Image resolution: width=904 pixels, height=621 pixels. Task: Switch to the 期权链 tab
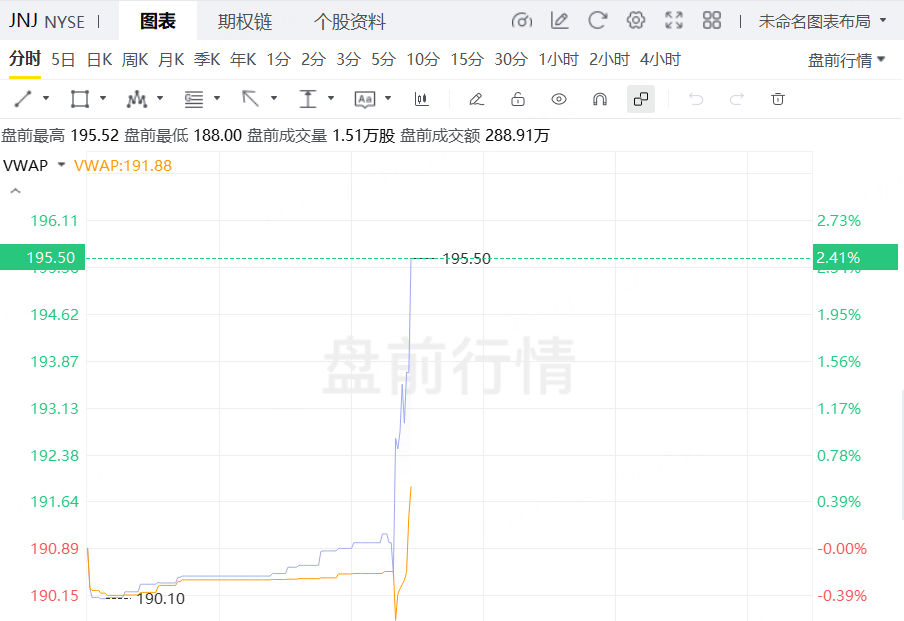[x=245, y=21]
